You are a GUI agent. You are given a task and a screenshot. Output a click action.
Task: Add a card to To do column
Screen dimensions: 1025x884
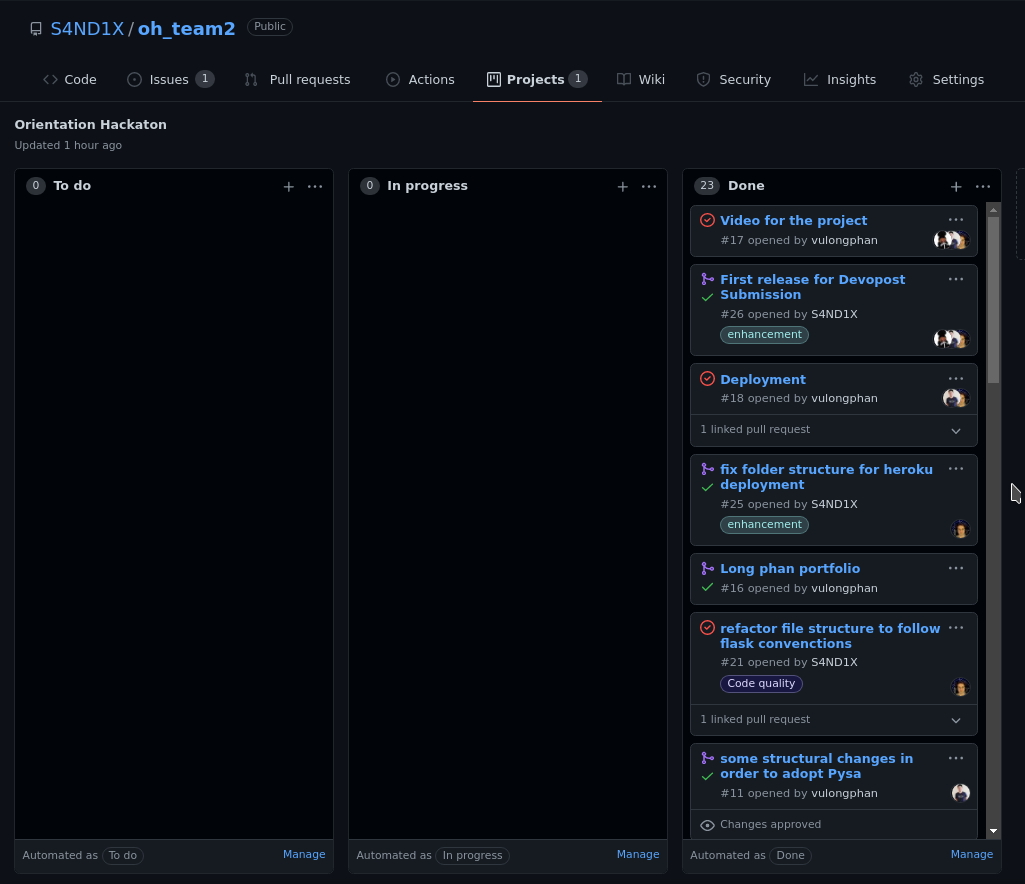click(x=288, y=187)
